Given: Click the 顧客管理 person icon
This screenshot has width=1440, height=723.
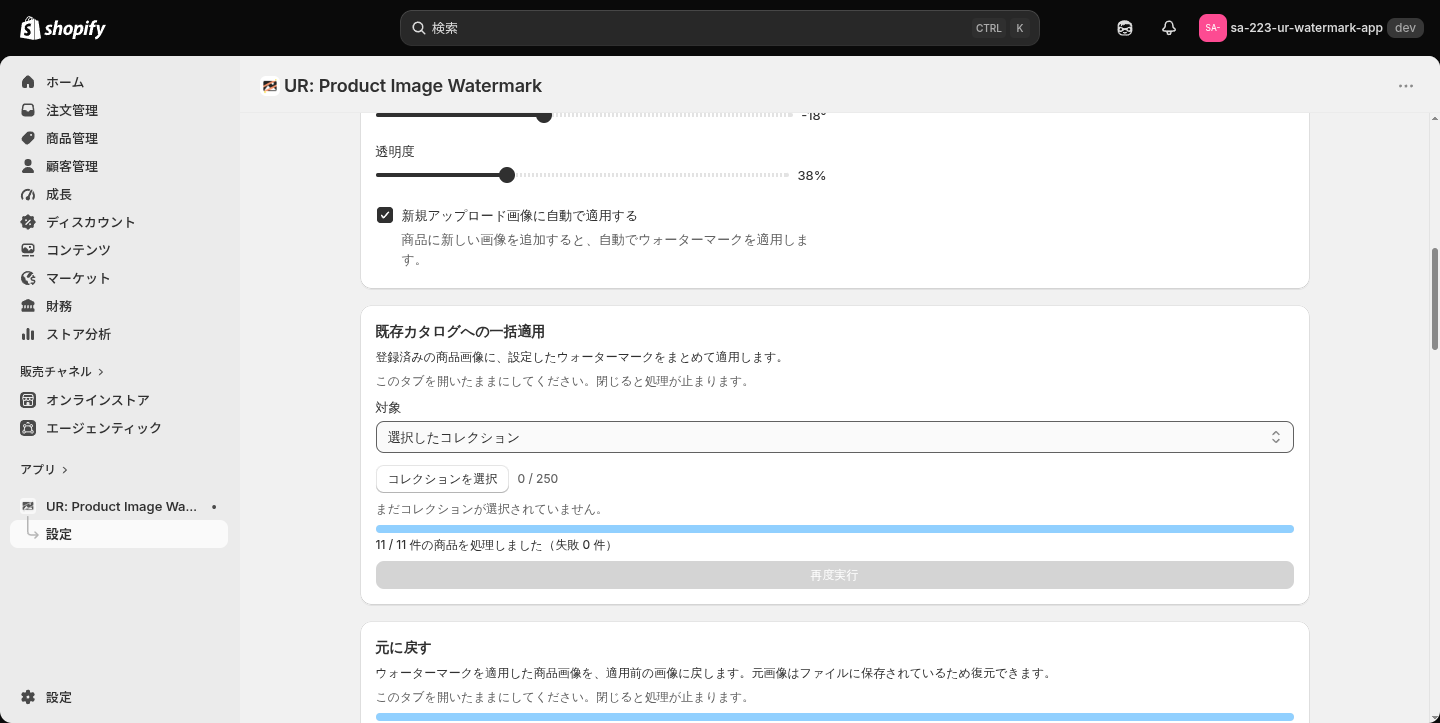Looking at the screenshot, I should [x=28, y=166].
